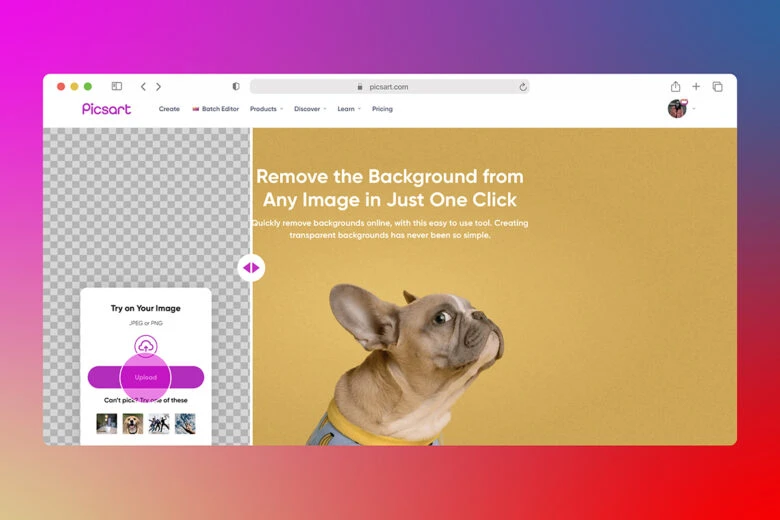
Task: Show the tab overview icon
Action: click(717, 87)
